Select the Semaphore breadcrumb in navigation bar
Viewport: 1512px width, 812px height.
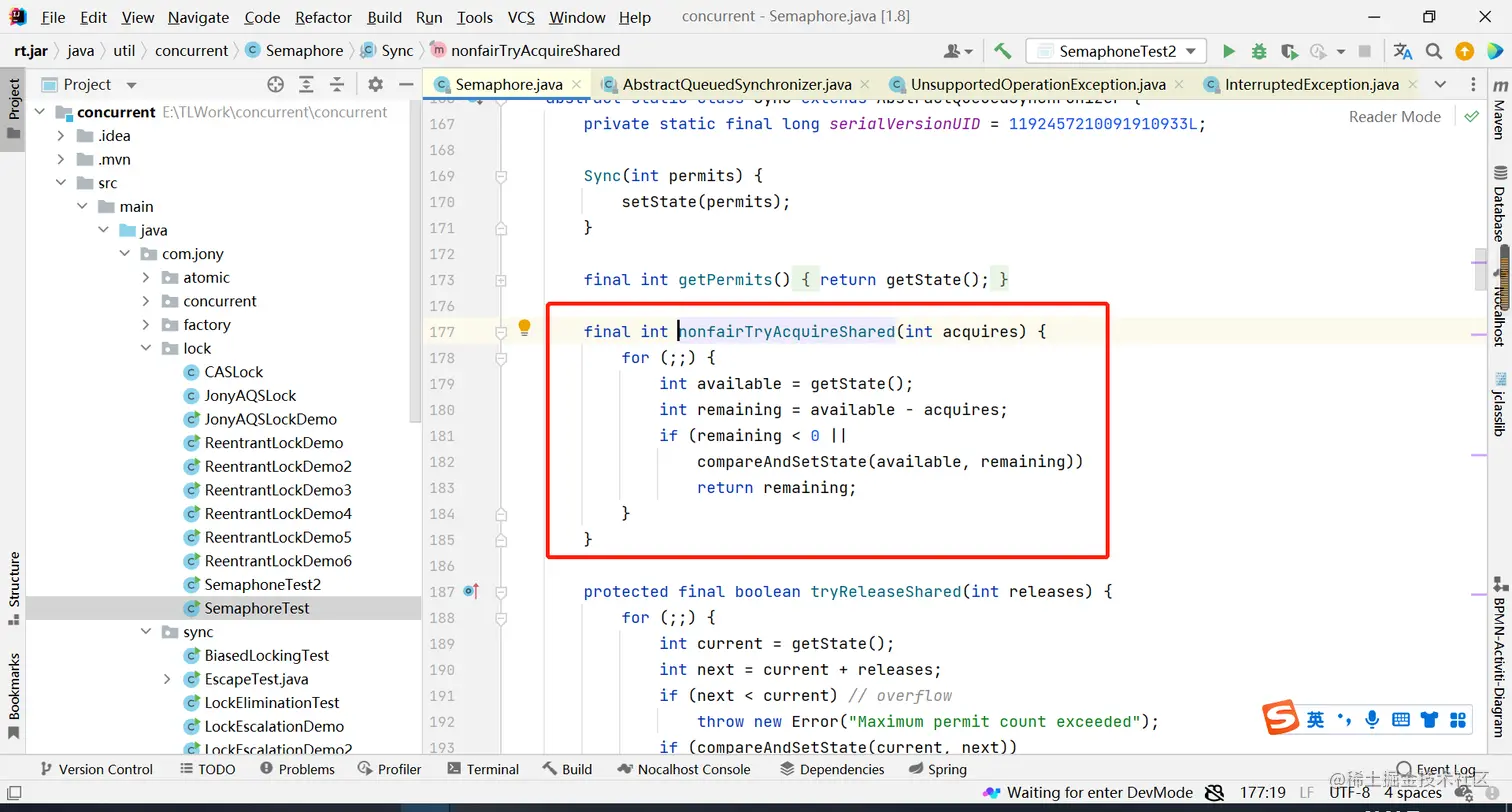[294, 51]
